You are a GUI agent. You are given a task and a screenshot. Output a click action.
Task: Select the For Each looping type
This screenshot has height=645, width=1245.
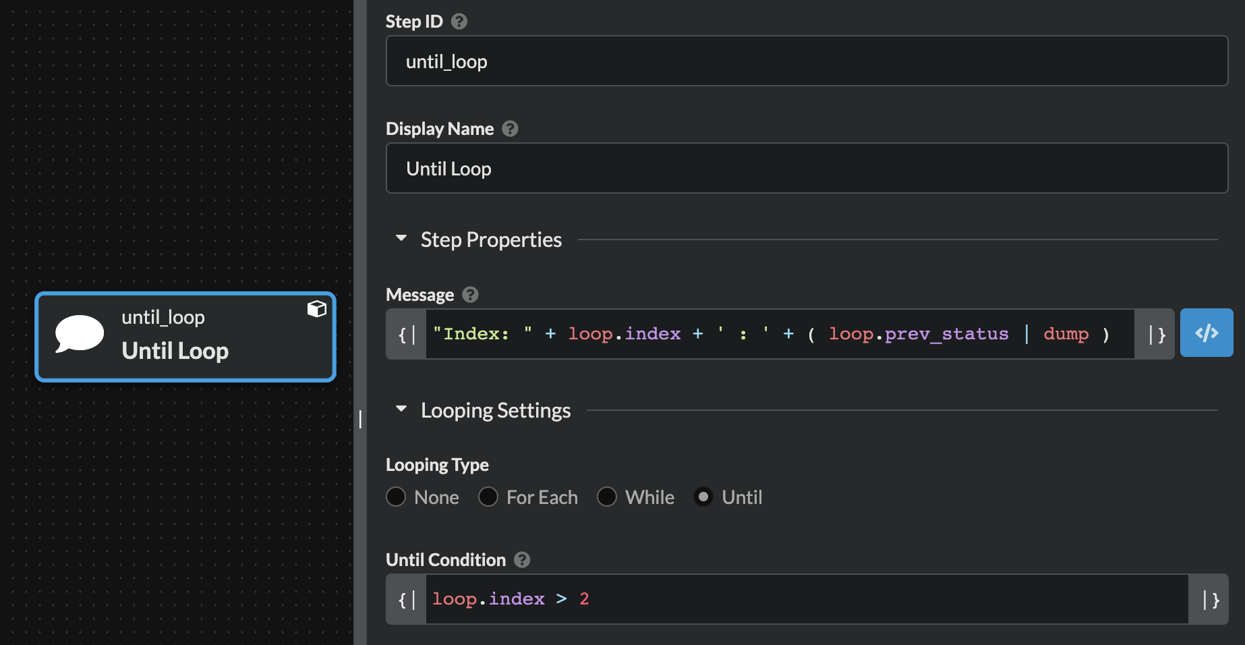pos(488,497)
